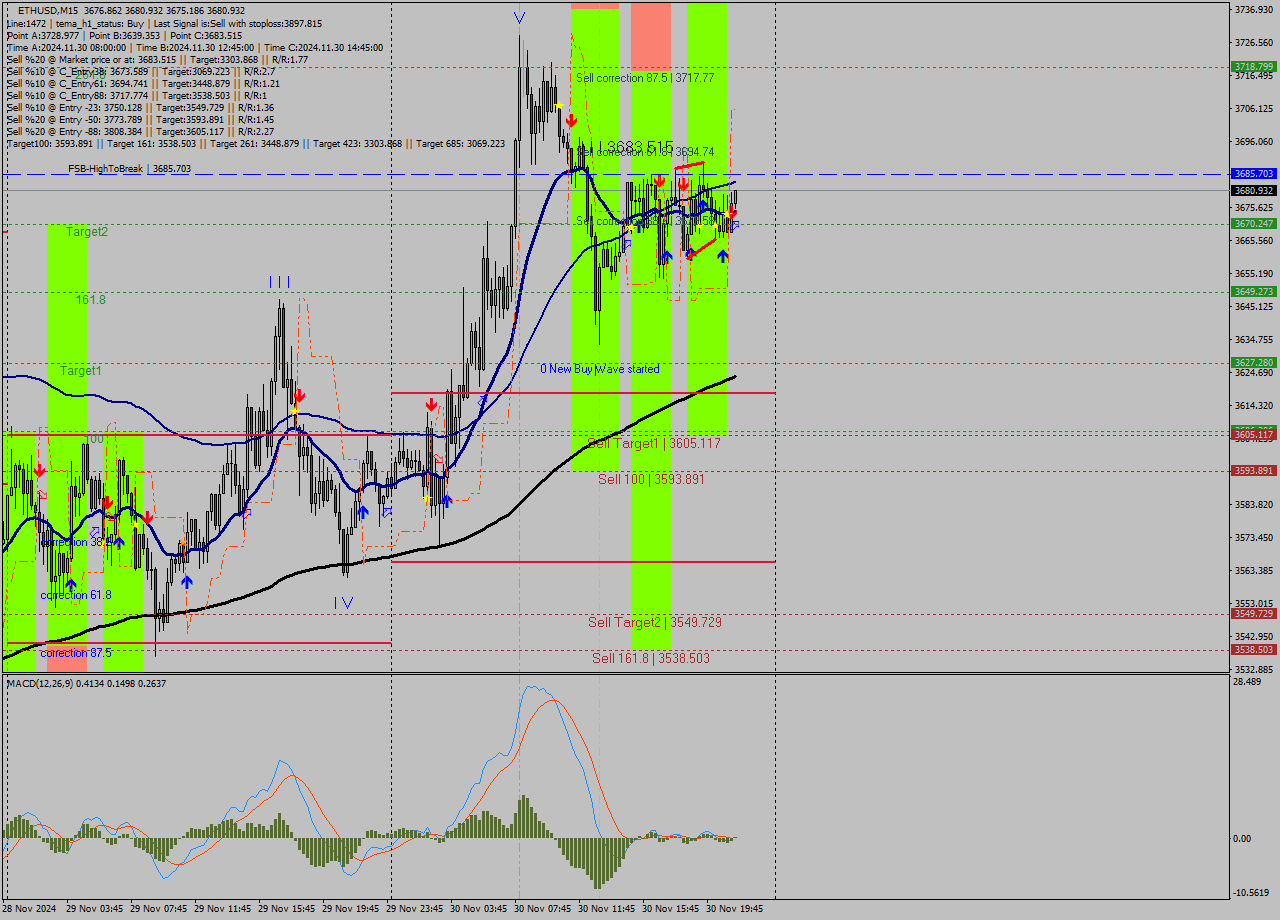Screen dimensions: 1280x920
Task: Click the '28 Nov 2024' time axis label
Action: click(x=30, y=909)
